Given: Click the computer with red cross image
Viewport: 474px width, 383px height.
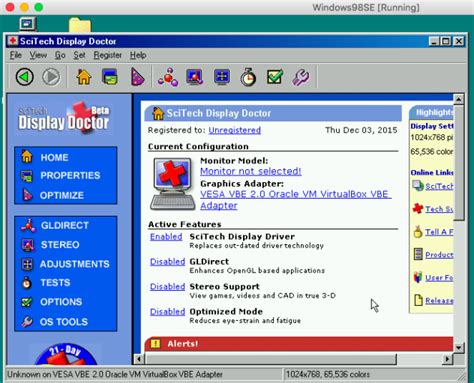Looking at the screenshot, I should coord(172,184).
